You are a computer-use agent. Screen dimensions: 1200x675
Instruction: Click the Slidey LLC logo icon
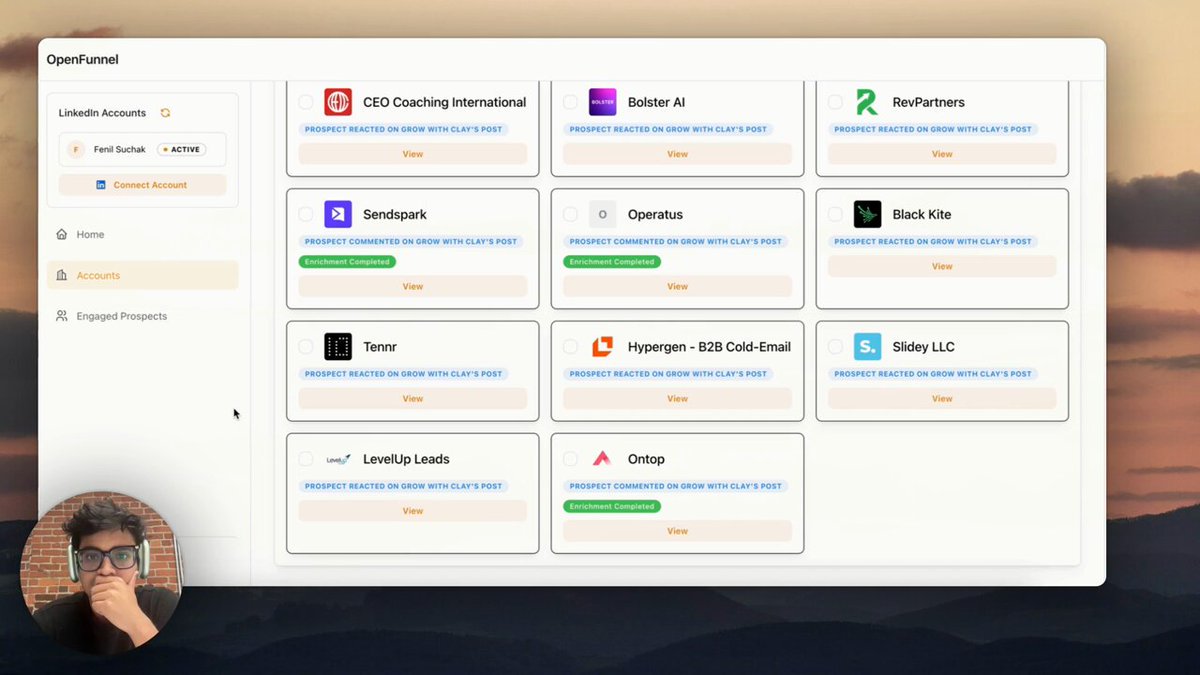click(867, 347)
